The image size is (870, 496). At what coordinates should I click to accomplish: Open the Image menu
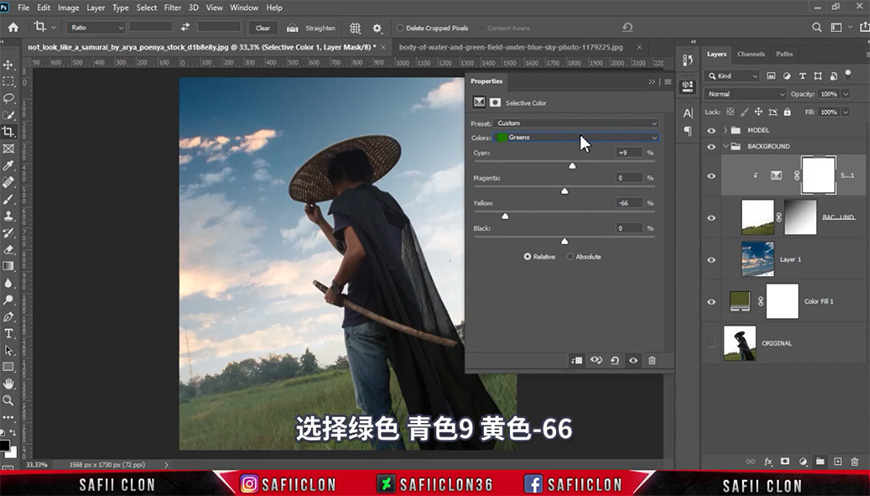coord(68,7)
